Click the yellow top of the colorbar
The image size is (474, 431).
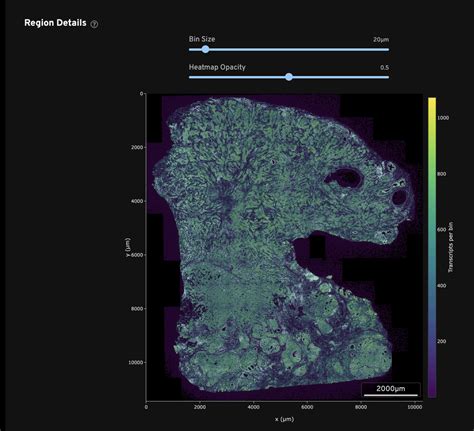[432, 100]
